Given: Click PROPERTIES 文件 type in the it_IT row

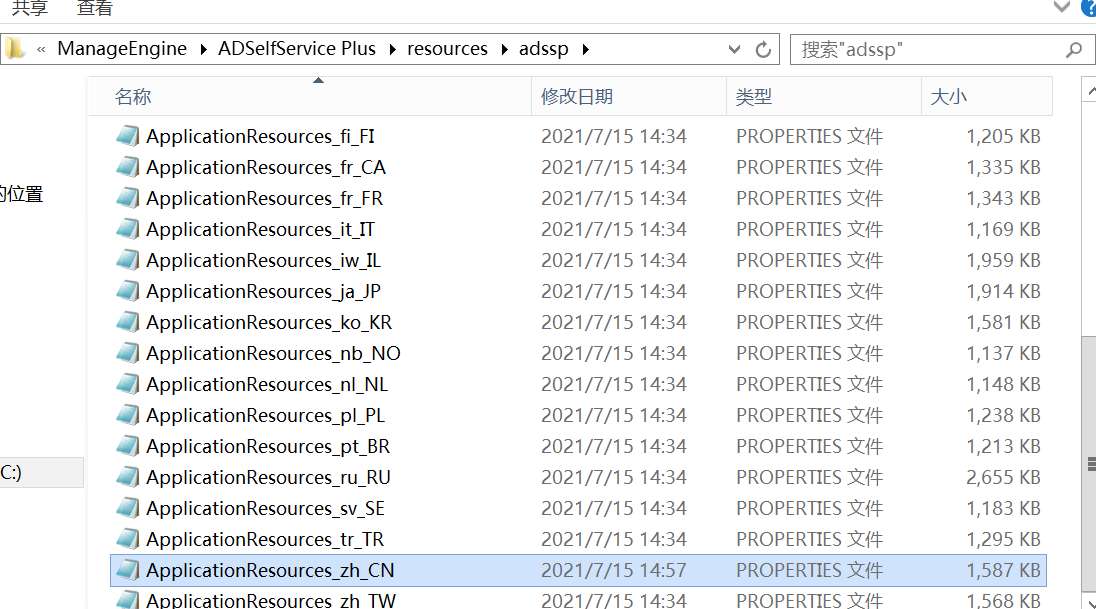Looking at the screenshot, I should [809, 229].
